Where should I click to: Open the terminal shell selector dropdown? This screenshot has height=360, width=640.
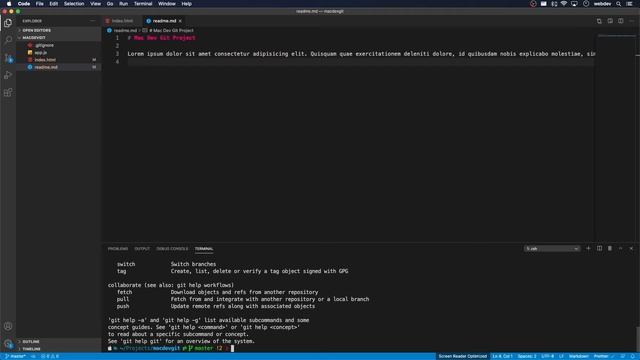(x=552, y=249)
